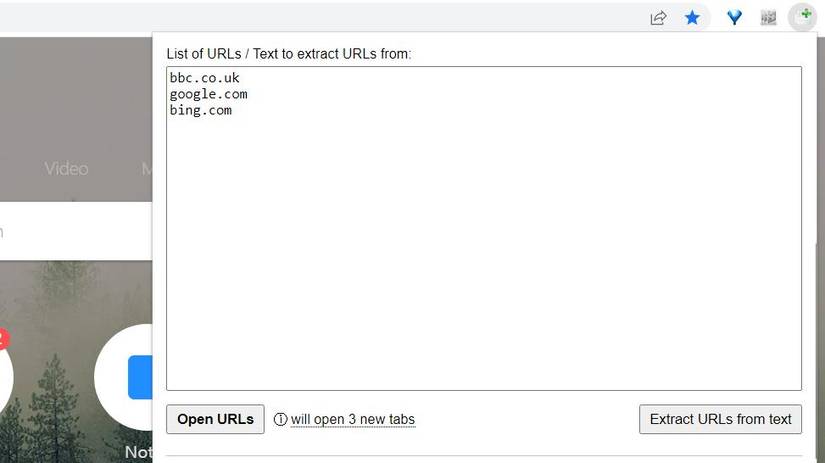The height and width of the screenshot is (463, 825).
Task: Click the partially hidden blue shortcut icon
Action: point(140,377)
